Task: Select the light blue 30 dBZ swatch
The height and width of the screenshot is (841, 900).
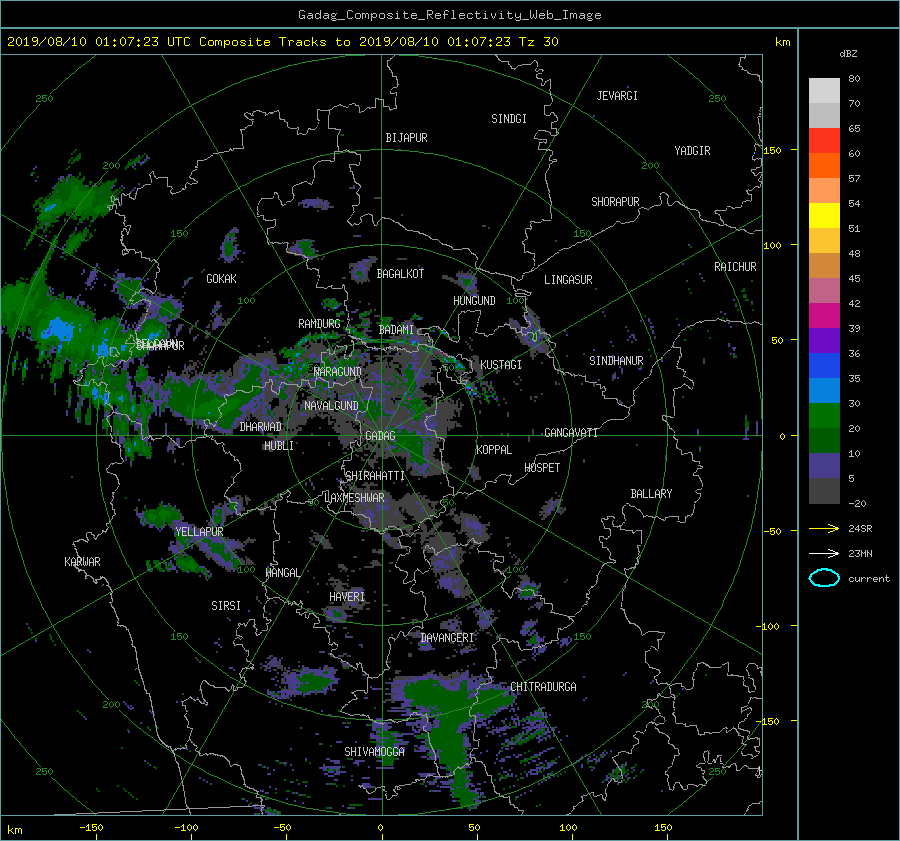Action: tap(824, 390)
